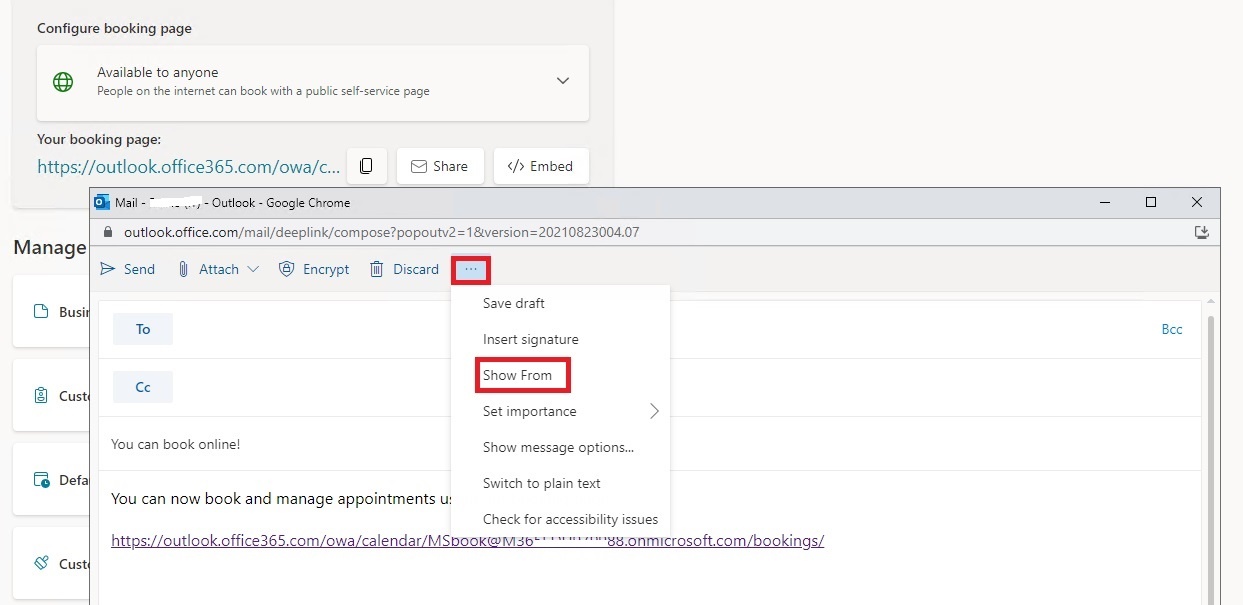Click the Send icon to send the email
This screenshot has height=605, width=1243.
(105, 268)
